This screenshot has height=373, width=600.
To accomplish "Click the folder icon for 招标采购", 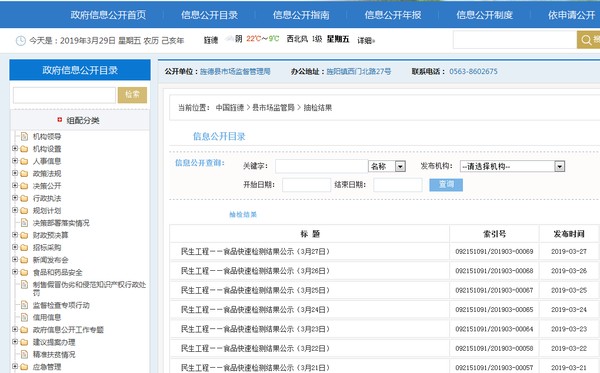I will (24, 248).
